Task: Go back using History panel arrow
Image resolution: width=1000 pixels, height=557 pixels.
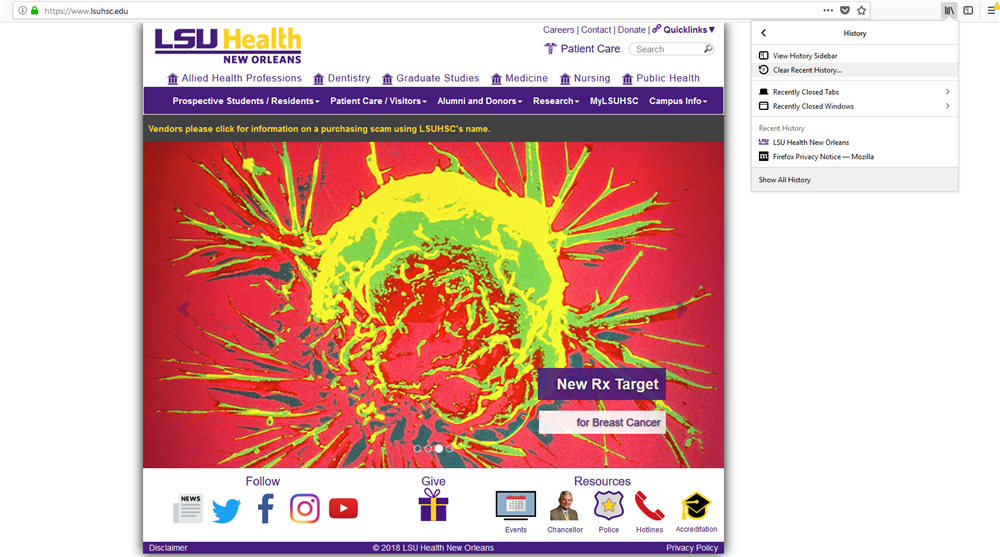Action: pyautogui.click(x=764, y=33)
